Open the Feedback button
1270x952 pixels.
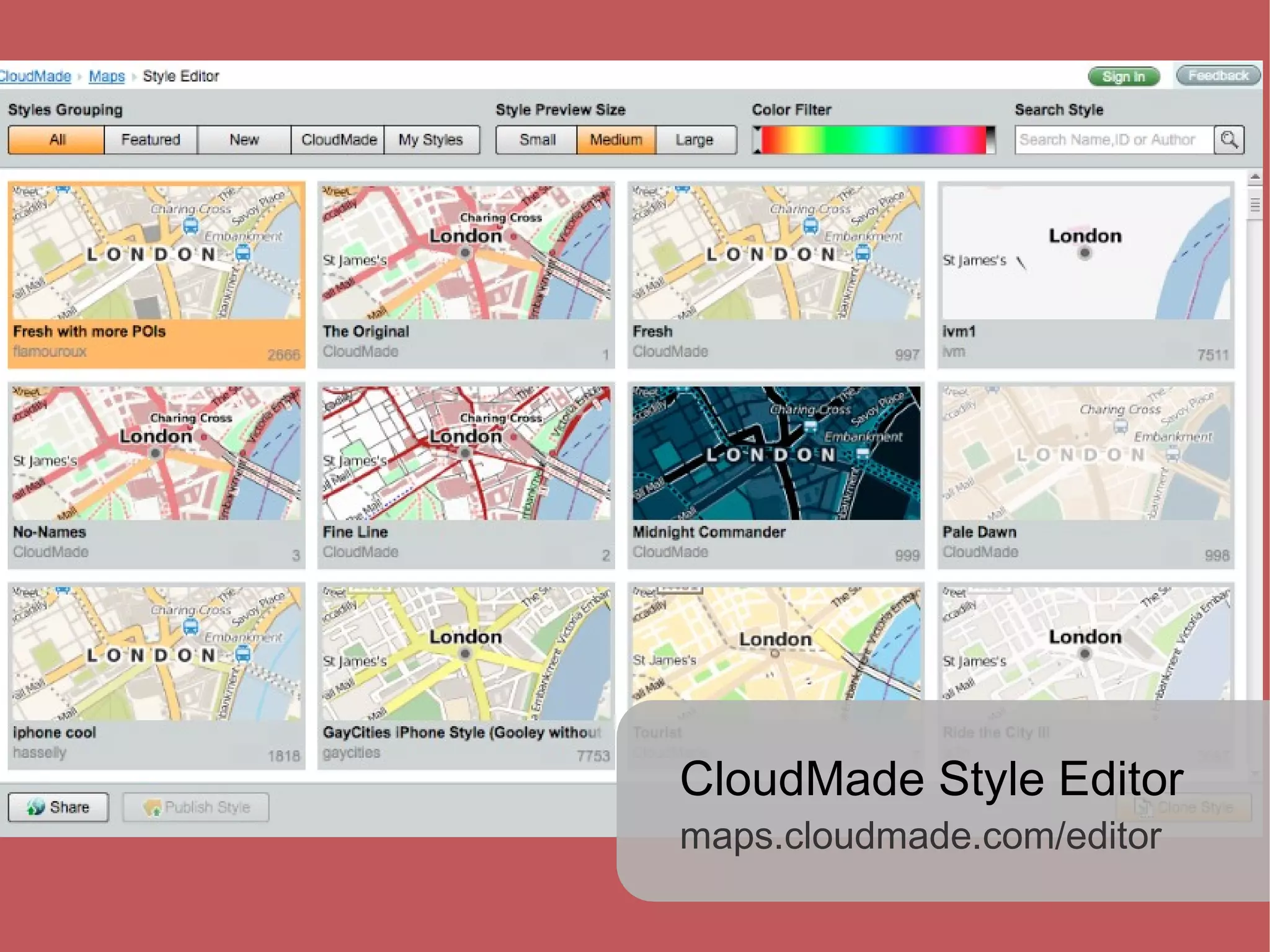click(x=1218, y=76)
